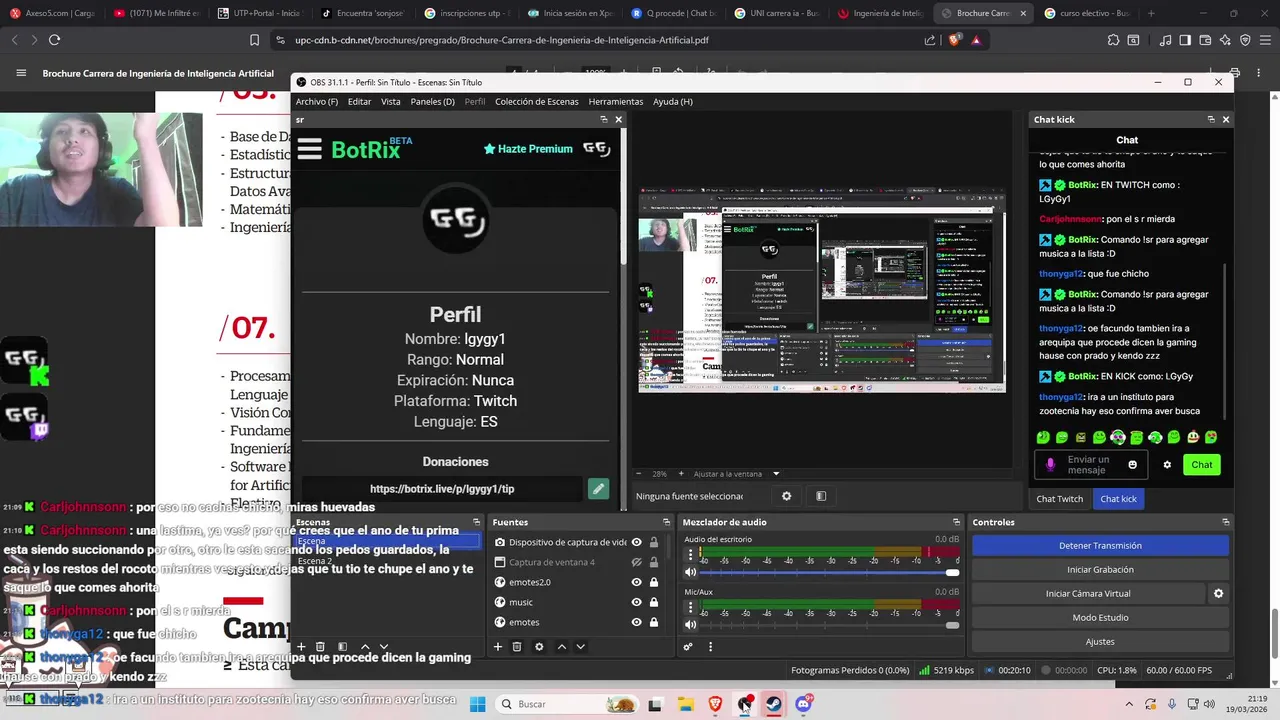Open Mic/Aux options dots
The image size is (1280, 720).
(x=690, y=607)
